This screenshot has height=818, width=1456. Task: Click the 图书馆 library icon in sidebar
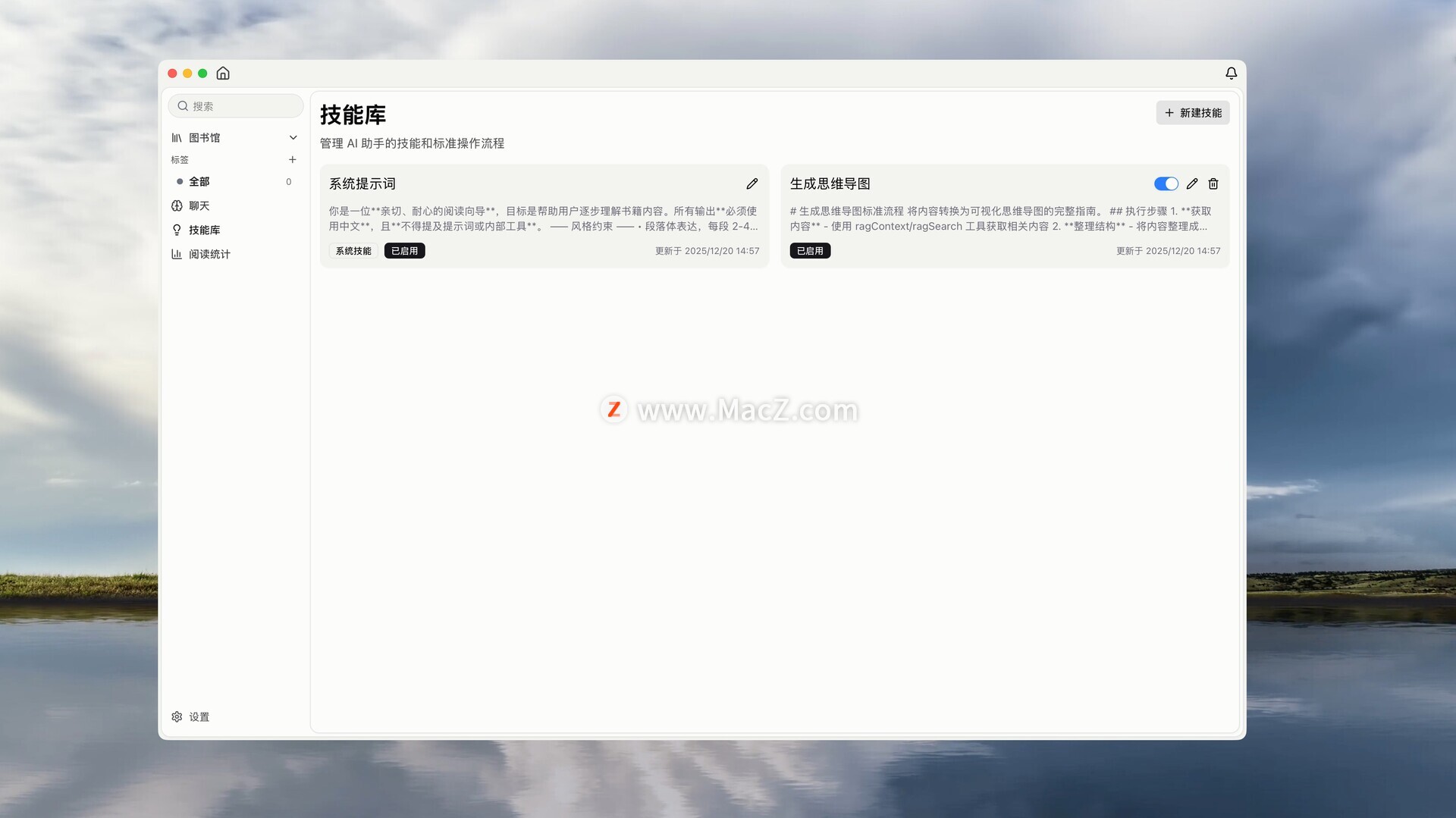point(177,138)
